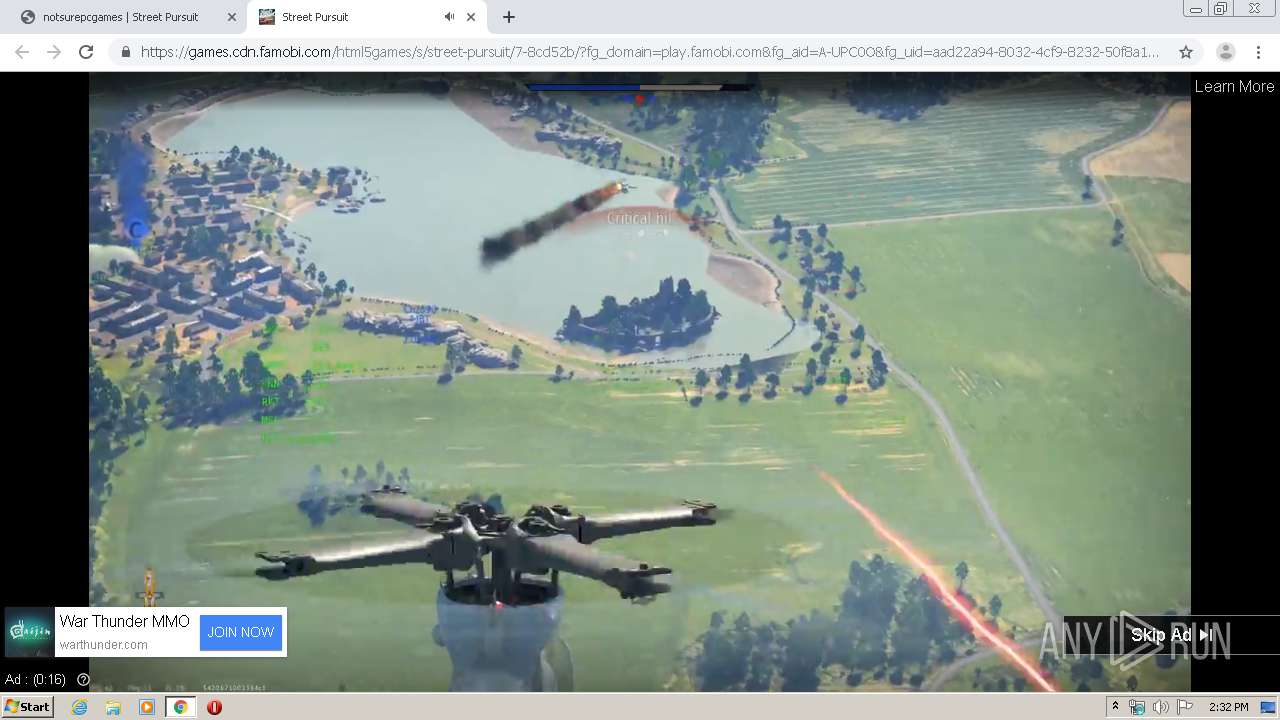Click the Gaijin logo thumbnail
The height and width of the screenshot is (720, 1280).
point(29,632)
